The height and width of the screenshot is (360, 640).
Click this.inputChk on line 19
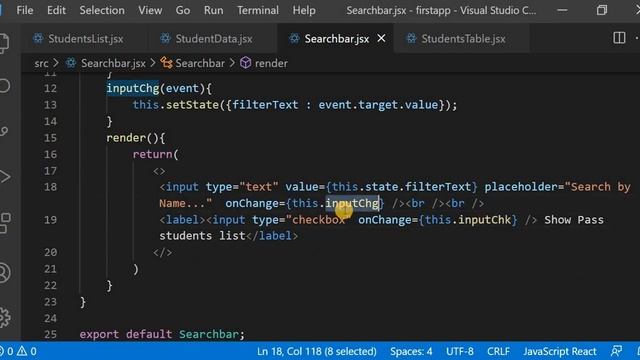click(468, 220)
